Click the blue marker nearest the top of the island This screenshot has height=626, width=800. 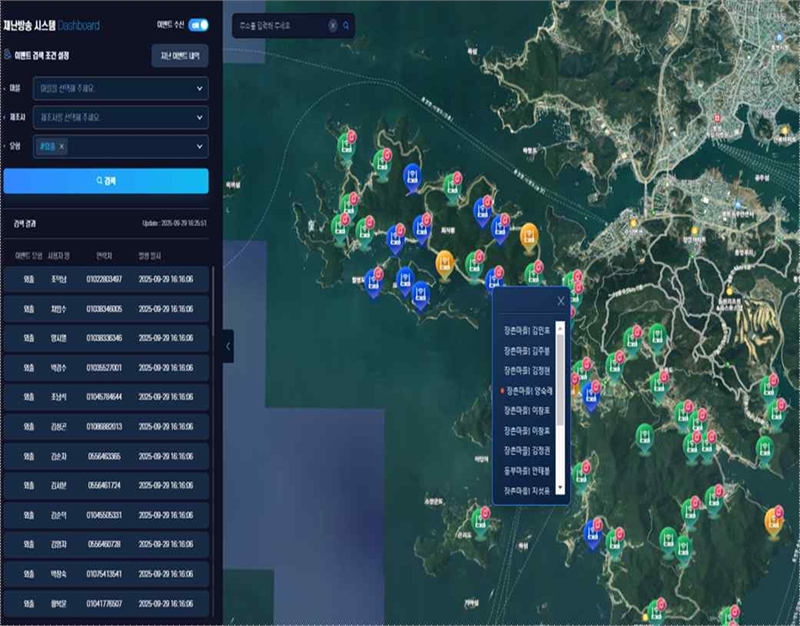pyautogui.click(x=411, y=177)
